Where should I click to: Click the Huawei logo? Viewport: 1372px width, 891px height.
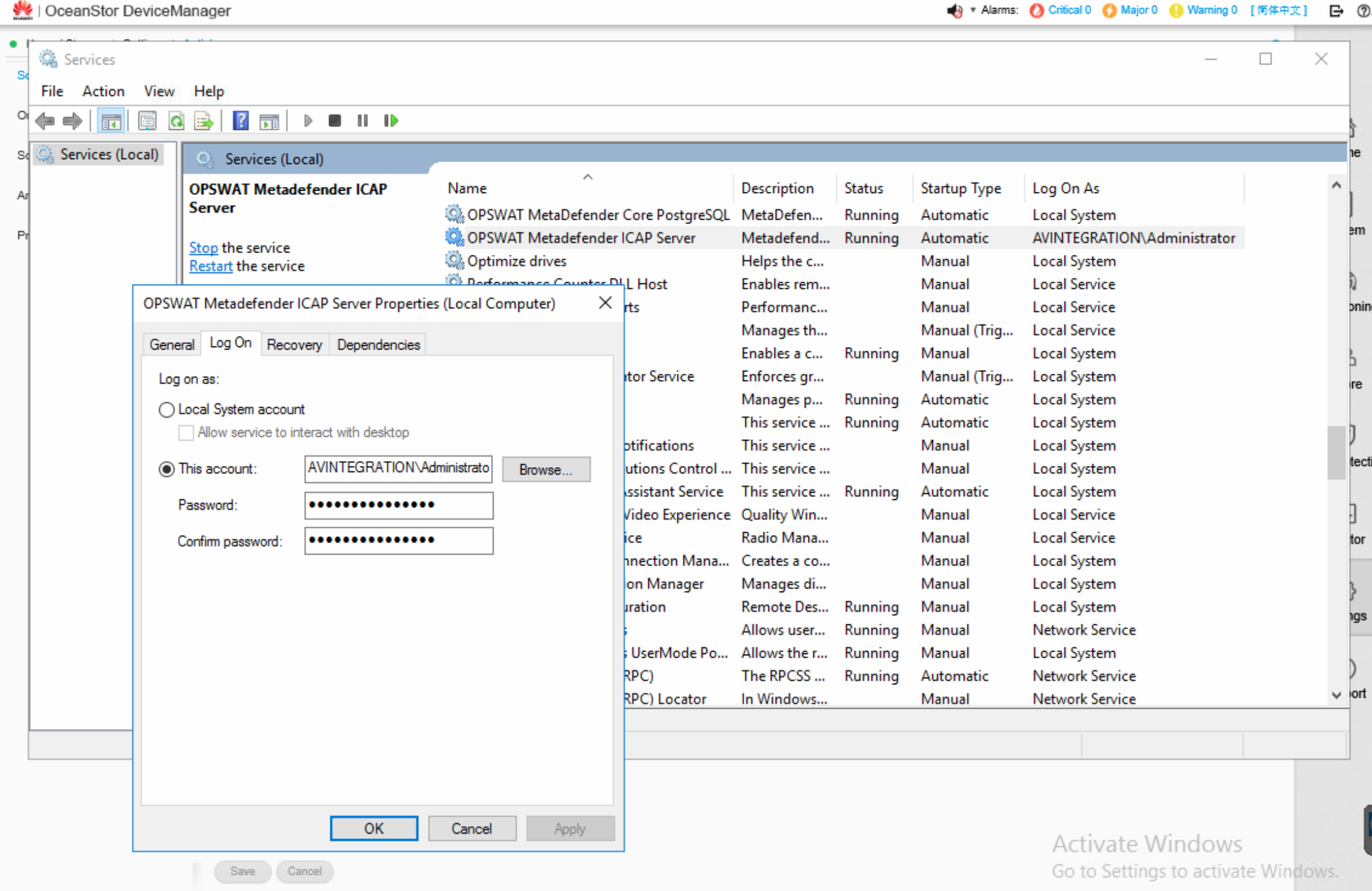tap(22, 10)
